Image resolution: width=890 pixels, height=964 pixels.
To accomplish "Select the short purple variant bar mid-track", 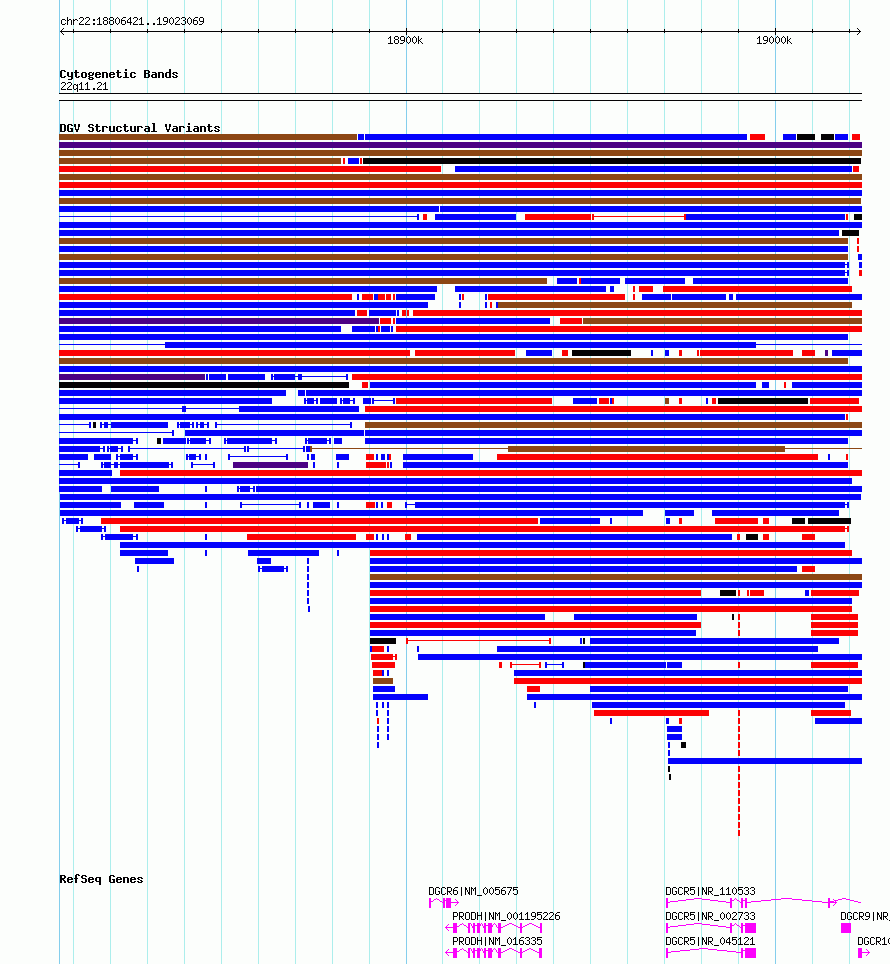I will coord(270,465).
